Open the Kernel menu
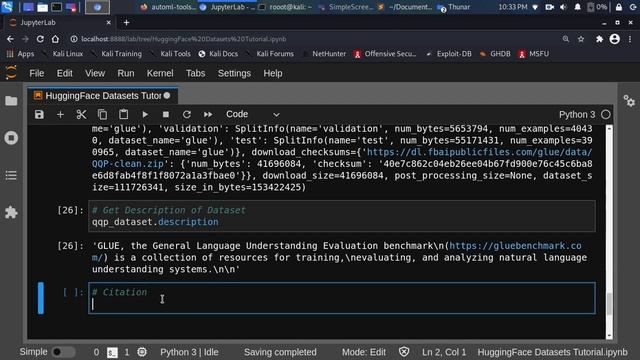 (x=160, y=73)
